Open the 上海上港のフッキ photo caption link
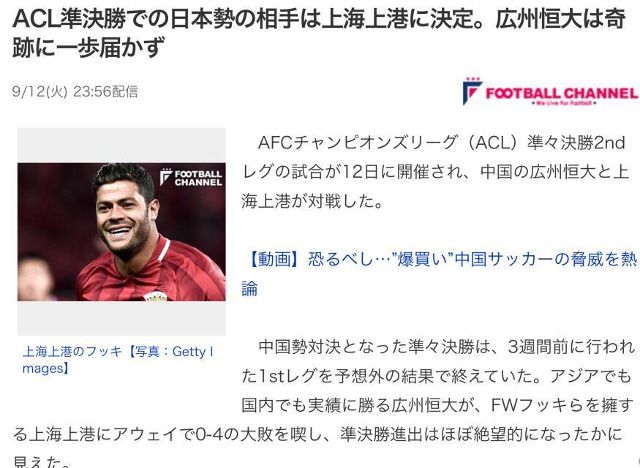The image size is (640, 468). [x=118, y=359]
